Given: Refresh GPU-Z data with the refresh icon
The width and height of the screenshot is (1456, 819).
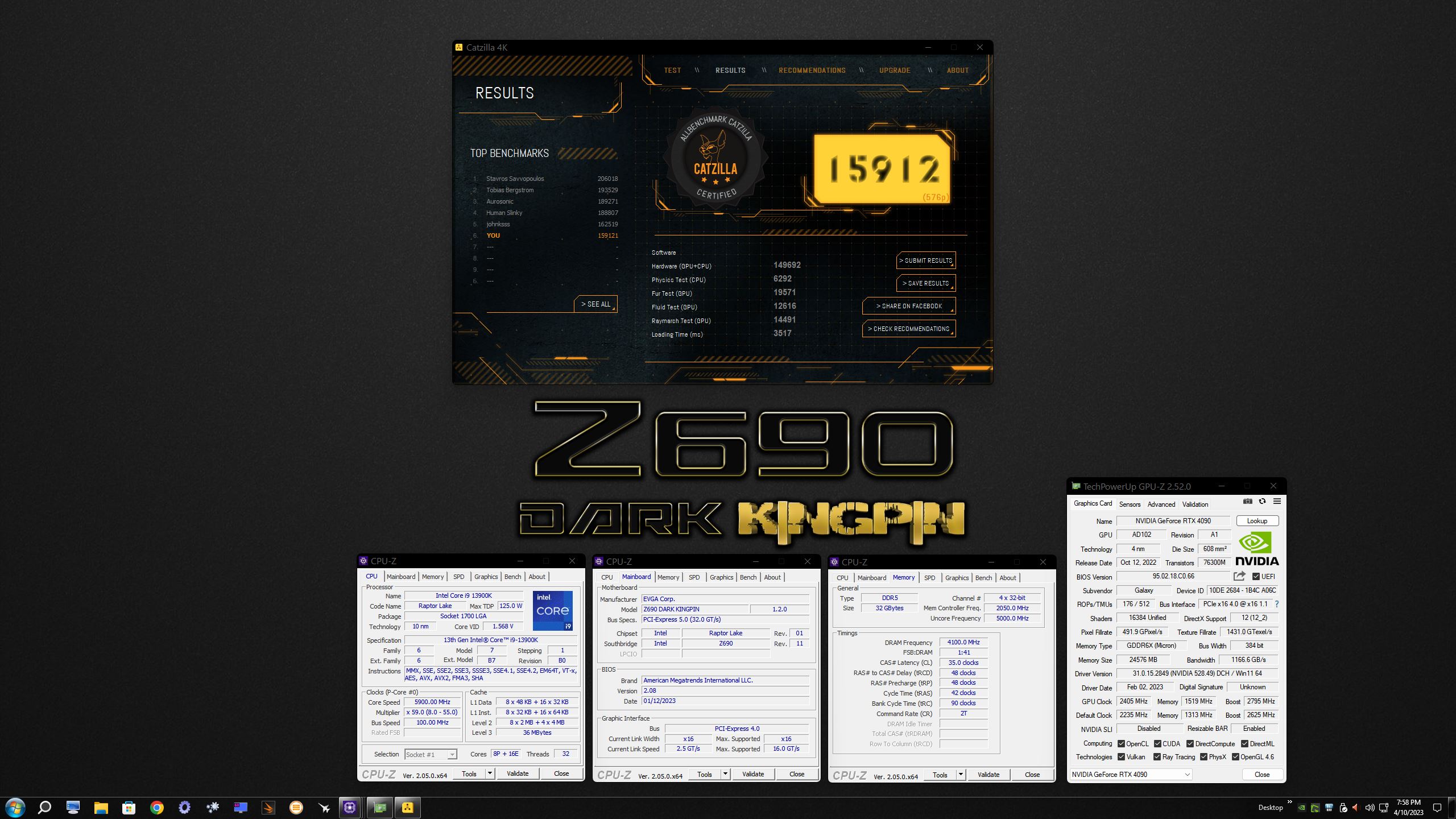Looking at the screenshot, I should click(1262, 502).
